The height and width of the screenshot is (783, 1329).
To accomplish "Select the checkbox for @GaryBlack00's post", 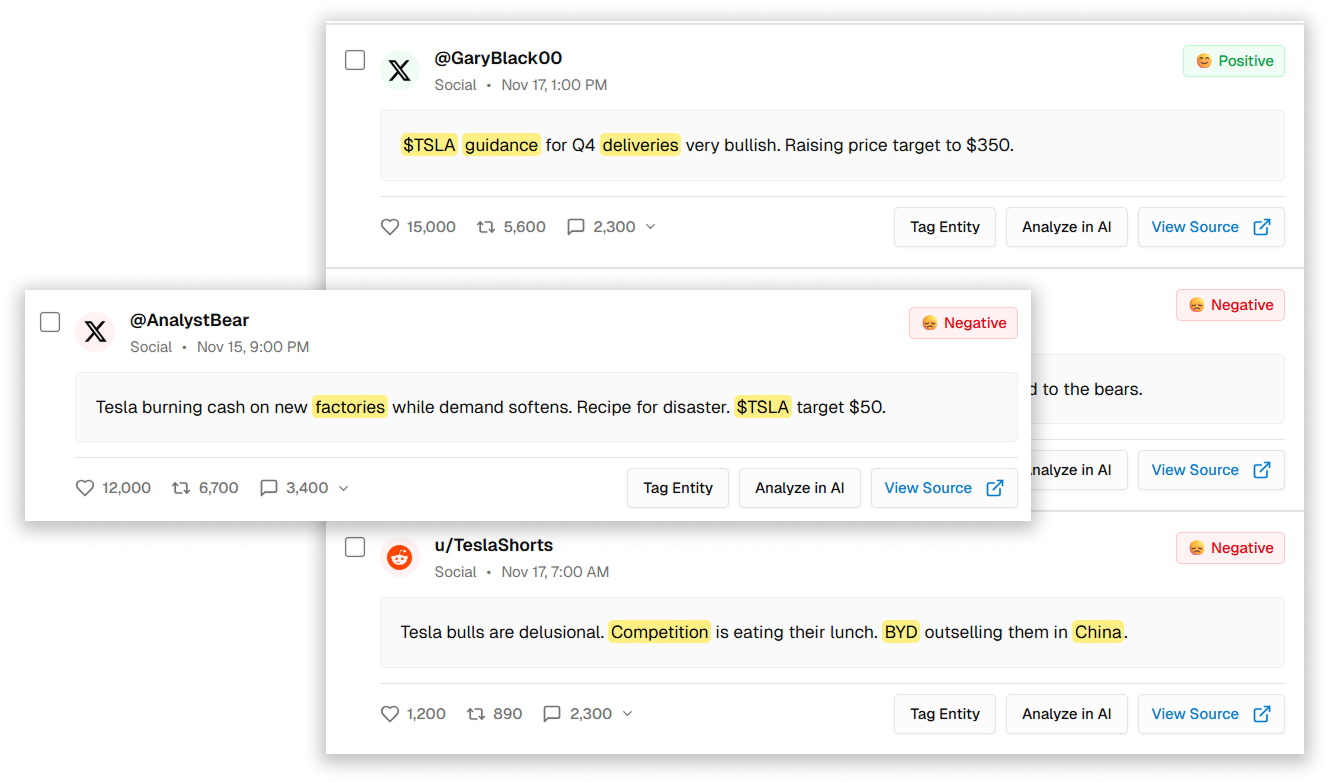I will [x=355, y=60].
